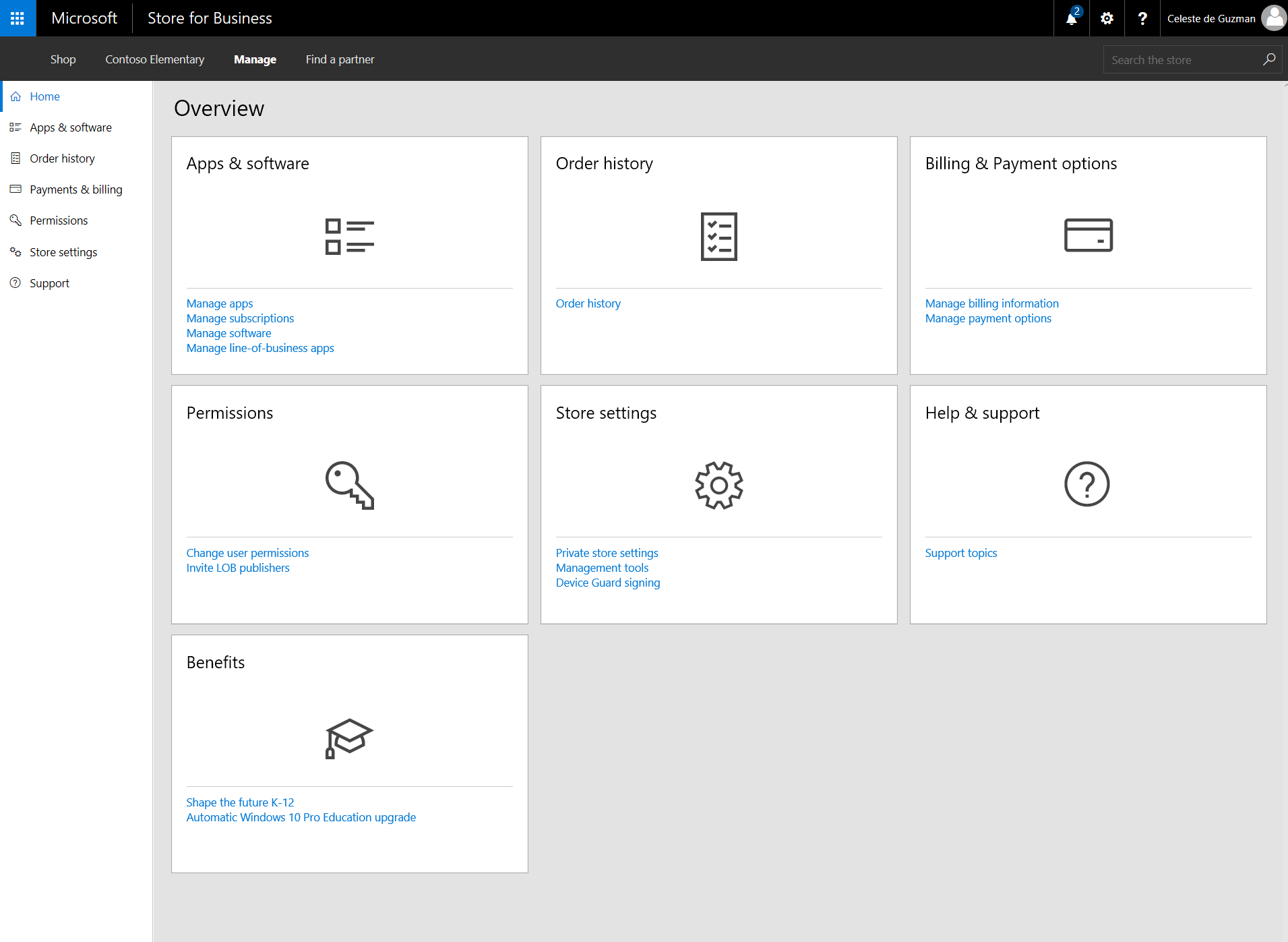Click the Apps & software sidebar icon
Viewport: 1288px width, 942px height.
16,127
